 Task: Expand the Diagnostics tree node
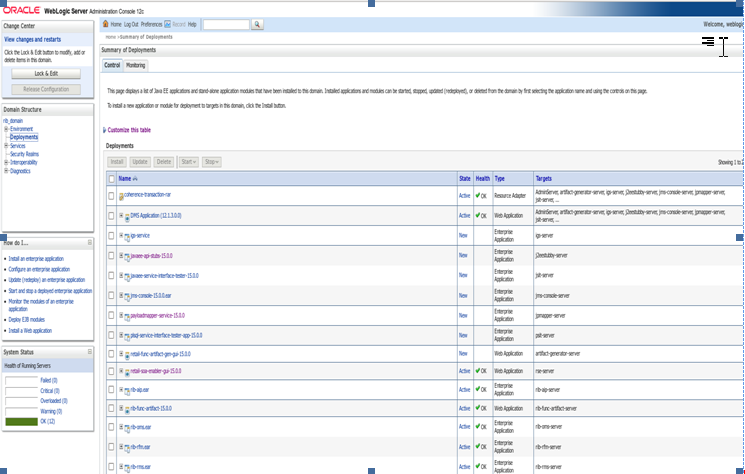6,171
